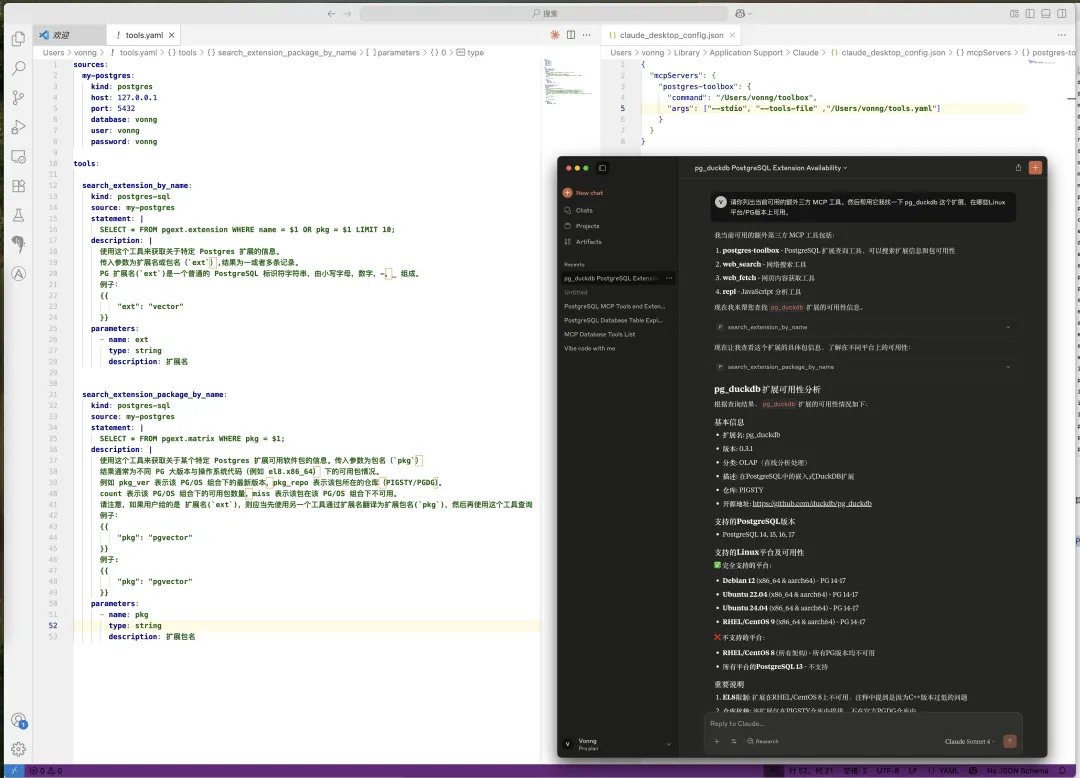Screen dimensions: 1080x778
Task: Click the Research button near the reply box
Action: [763, 741]
